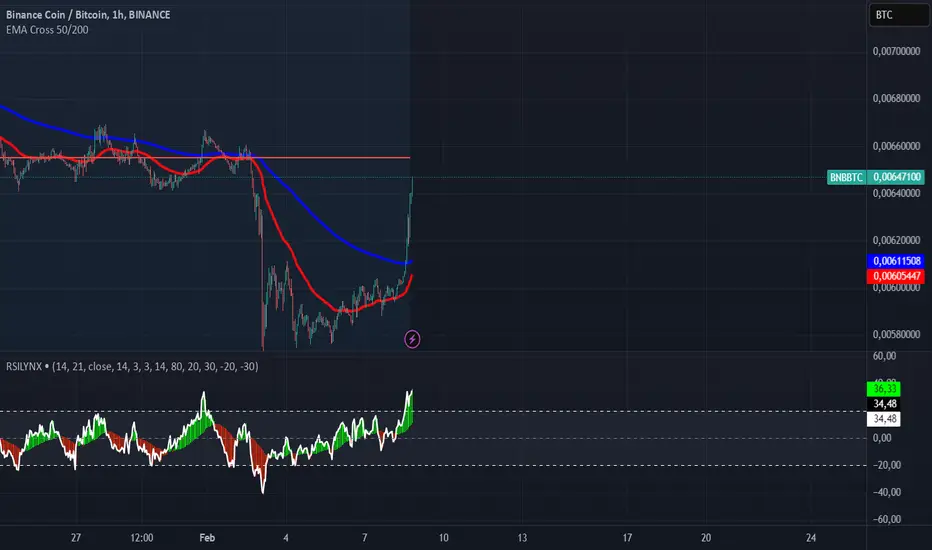This screenshot has height=550, width=932.
Task: Click the 4 date on time axis
Action: (x=286, y=538)
